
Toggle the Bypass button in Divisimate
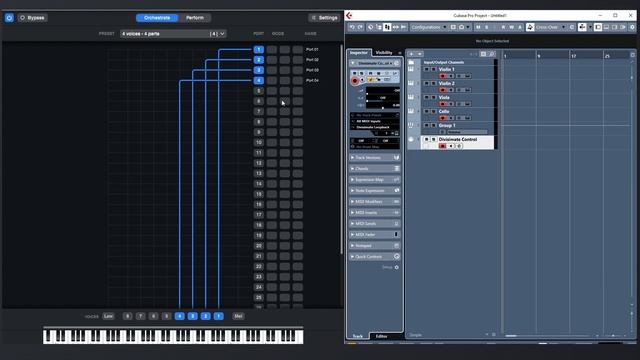(32, 18)
